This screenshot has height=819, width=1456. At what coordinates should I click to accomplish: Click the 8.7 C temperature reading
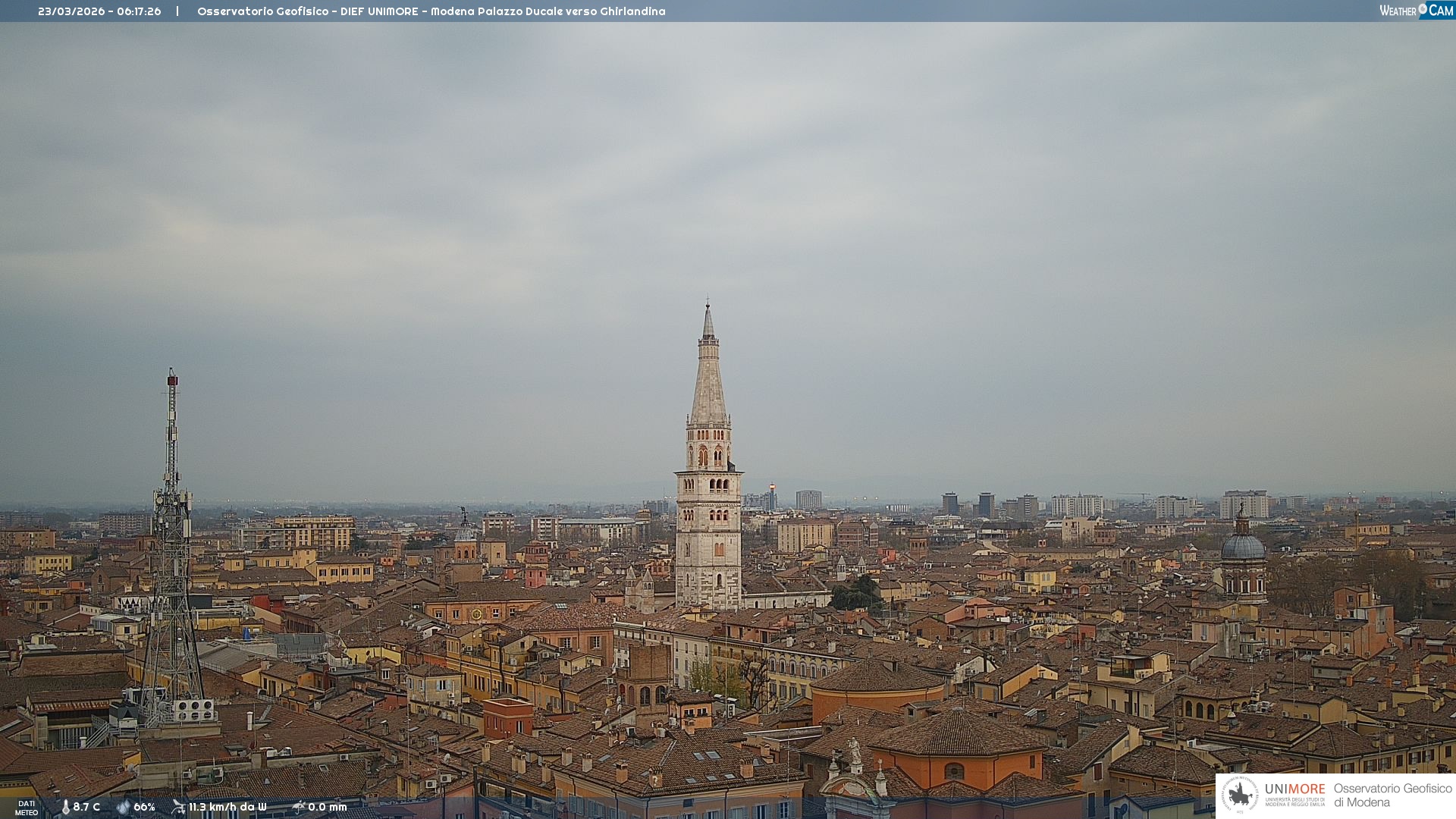[x=86, y=807]
